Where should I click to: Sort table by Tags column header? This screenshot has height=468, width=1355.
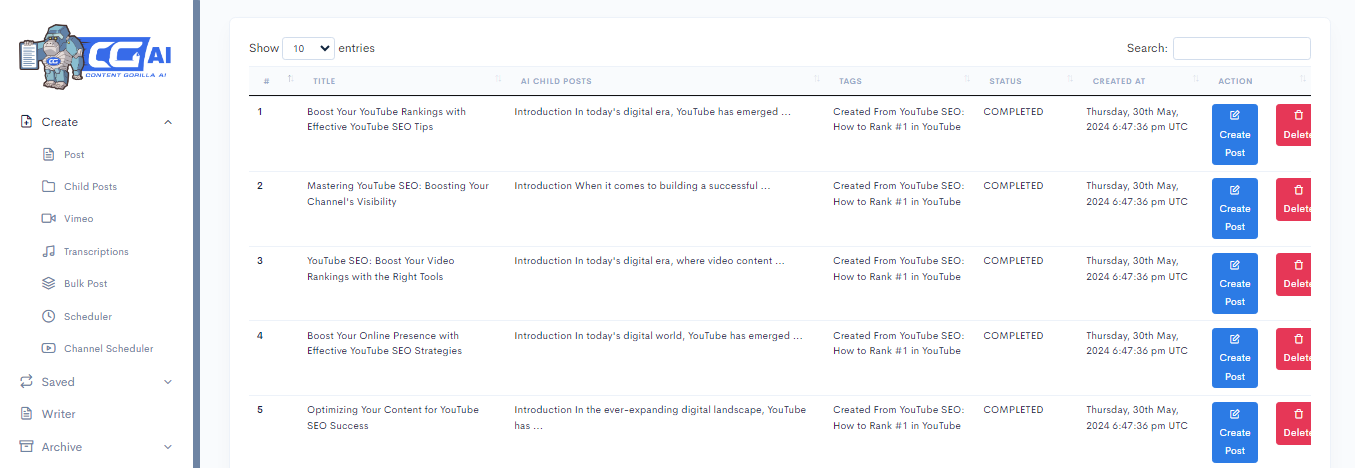coord(900,81)
